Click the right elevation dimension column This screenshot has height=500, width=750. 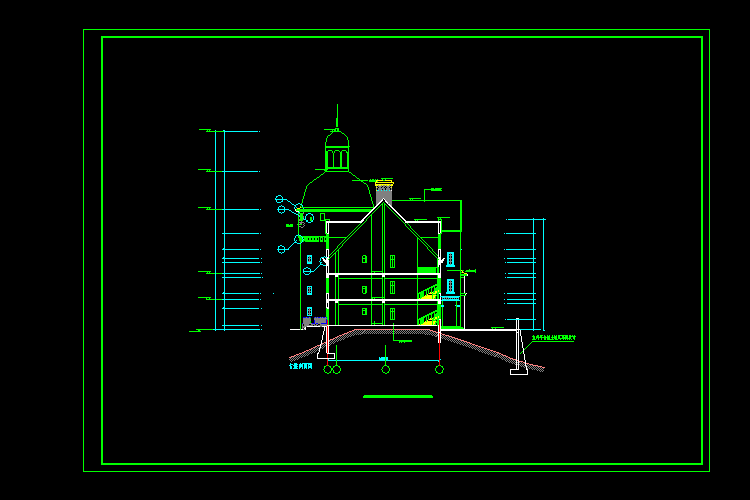click(x=537, y=272)
